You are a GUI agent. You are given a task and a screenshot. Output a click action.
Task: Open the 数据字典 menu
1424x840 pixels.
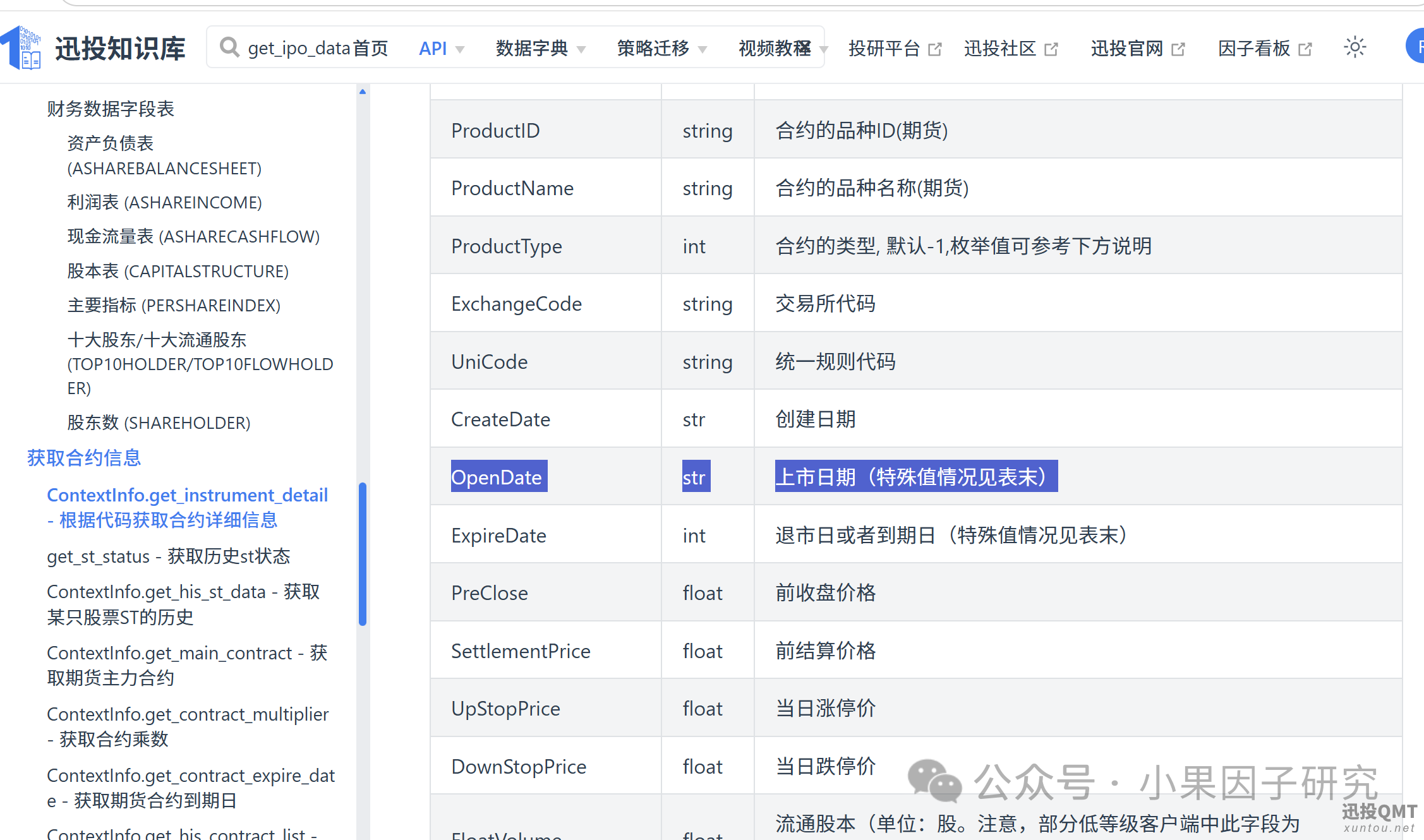pyautogui.click(x=532, y=48)
